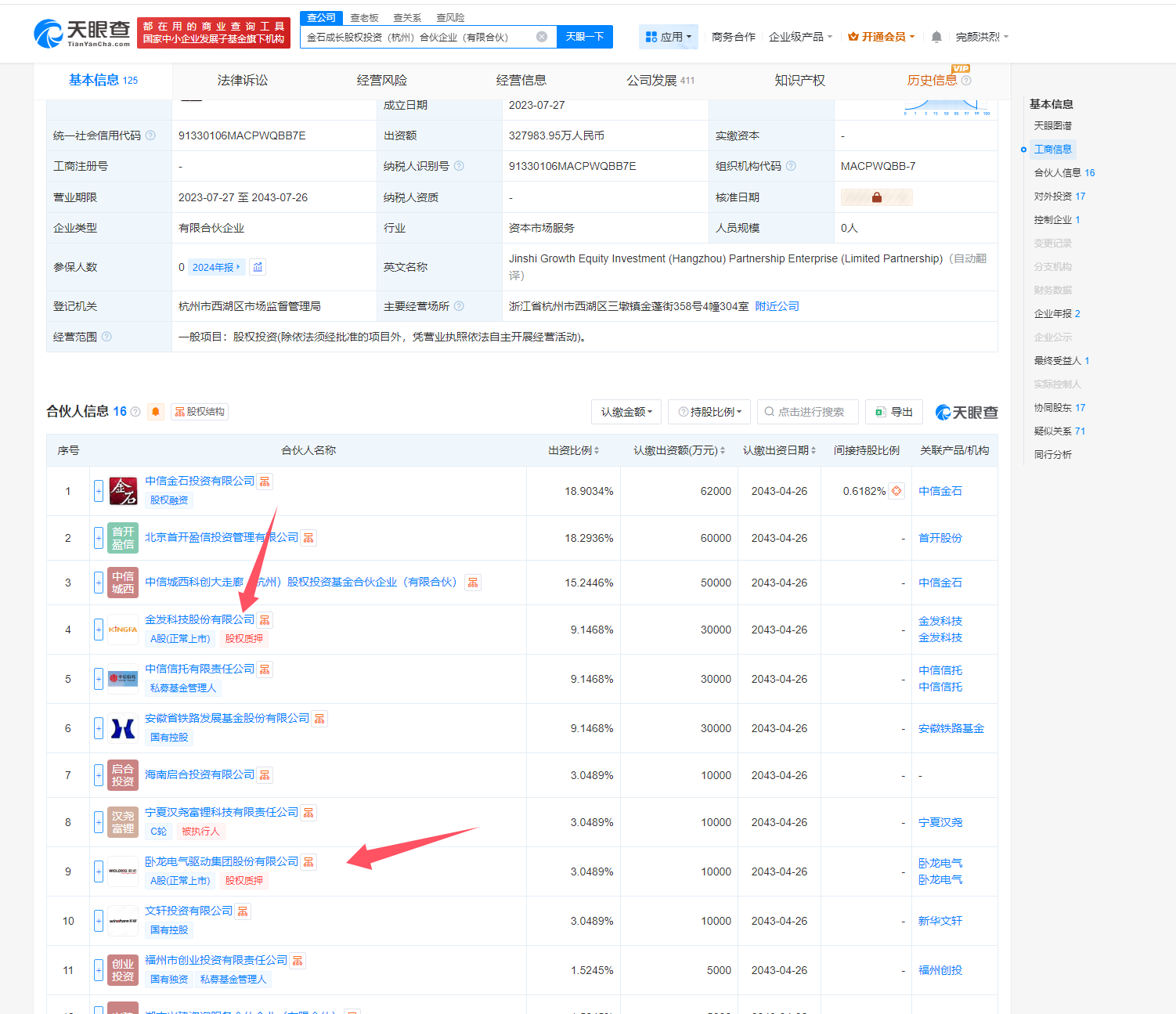This screenshot has height=1014, width=1176.
Task: Click the 天眼一下 search button
Action: tap(585, 37)
